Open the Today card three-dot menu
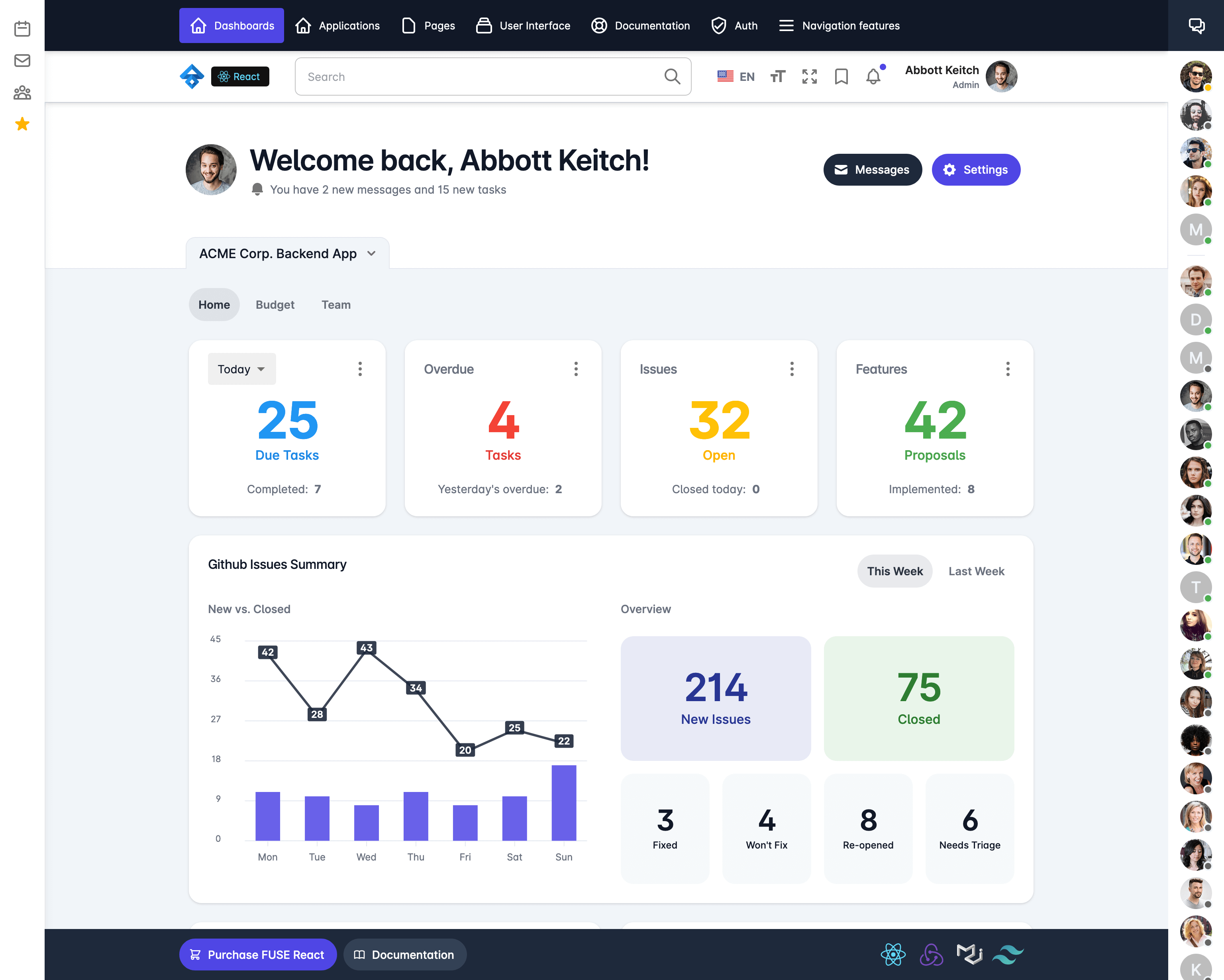The height and width of the screenshot is (980, 1224). pos(360,369)
